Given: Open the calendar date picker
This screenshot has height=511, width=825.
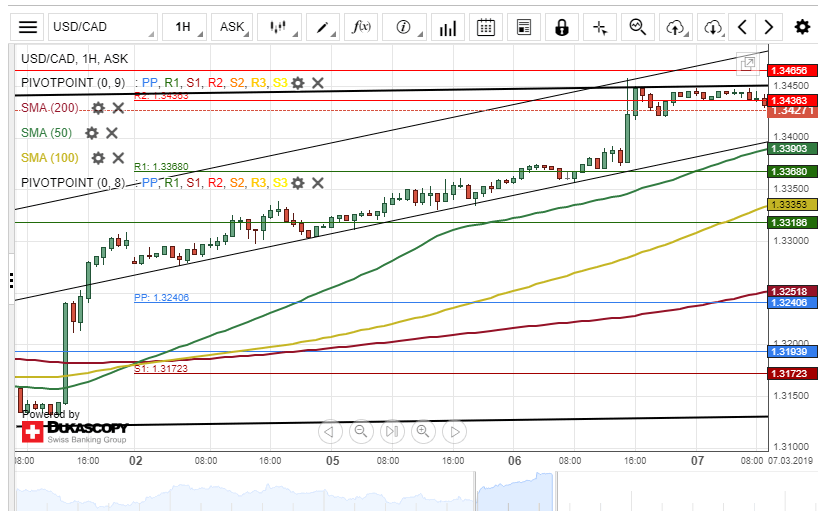Looking at the screenshot, I should (485, 27).
